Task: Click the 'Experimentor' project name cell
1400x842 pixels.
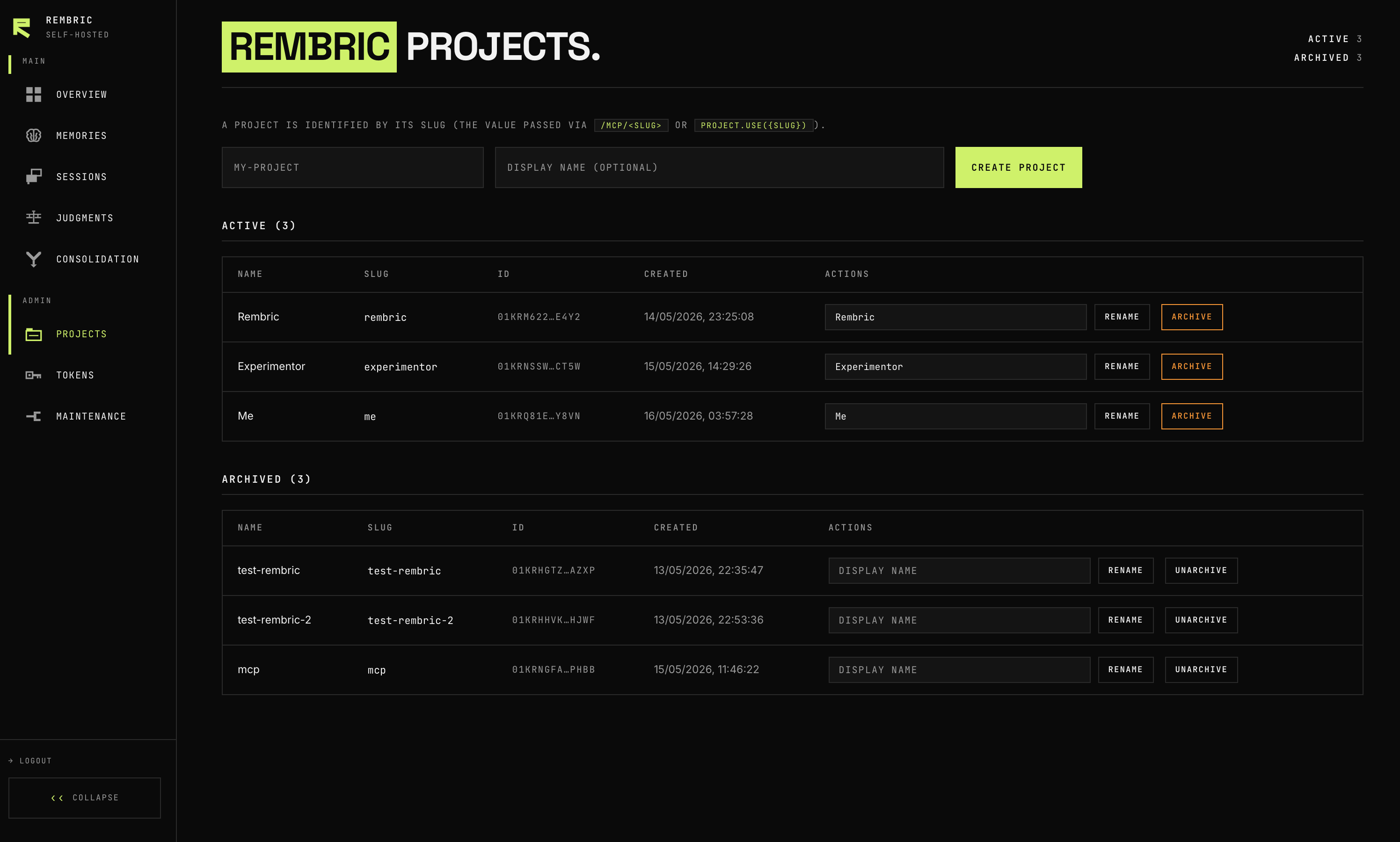Action: tap(271, 367)
